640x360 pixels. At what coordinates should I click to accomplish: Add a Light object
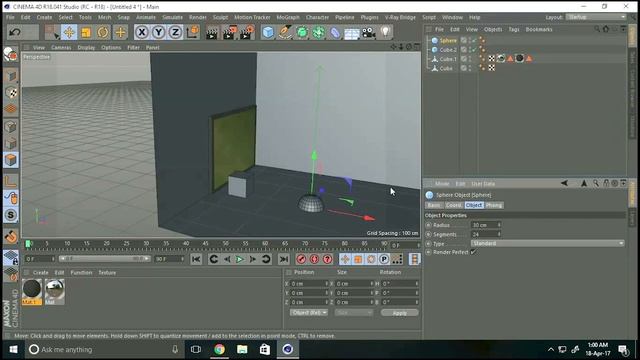[x=385, y=32]
